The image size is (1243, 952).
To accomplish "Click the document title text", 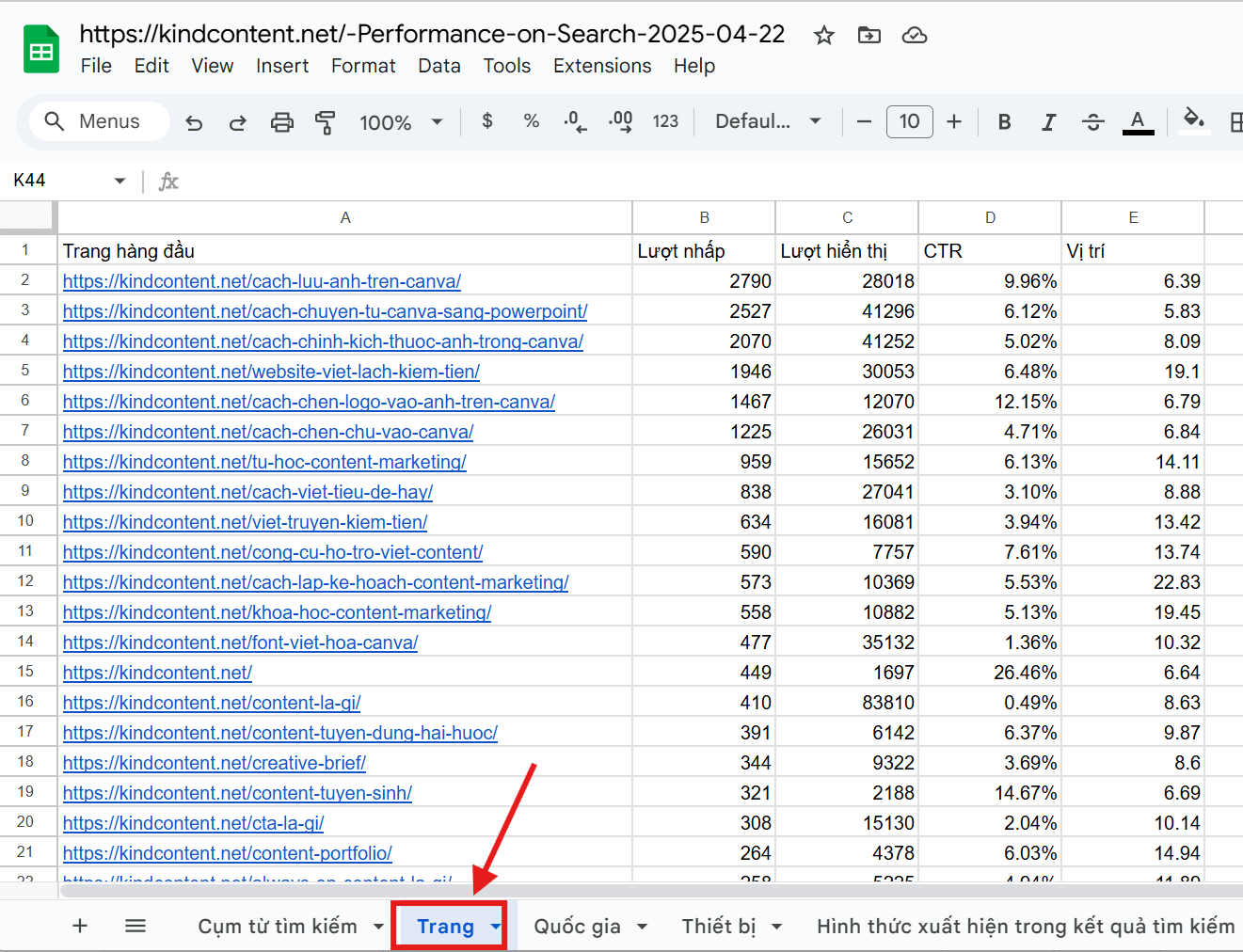I will click(x=432, y=34).
